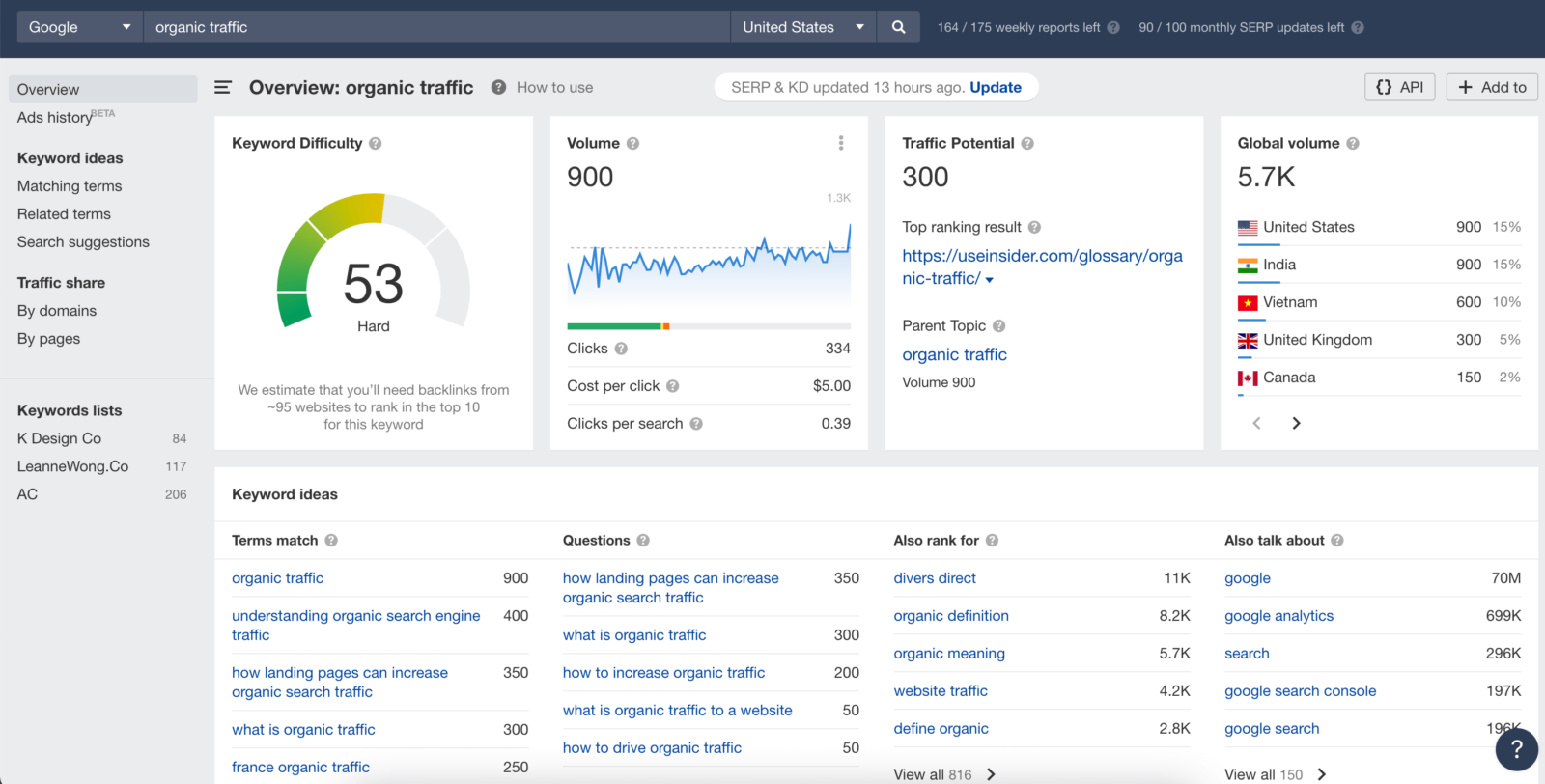Image resolution: width=1545 pixels, height=784 pixels.
Task: Go to previous global volume countries page
Action: [x=1256, y=423]
